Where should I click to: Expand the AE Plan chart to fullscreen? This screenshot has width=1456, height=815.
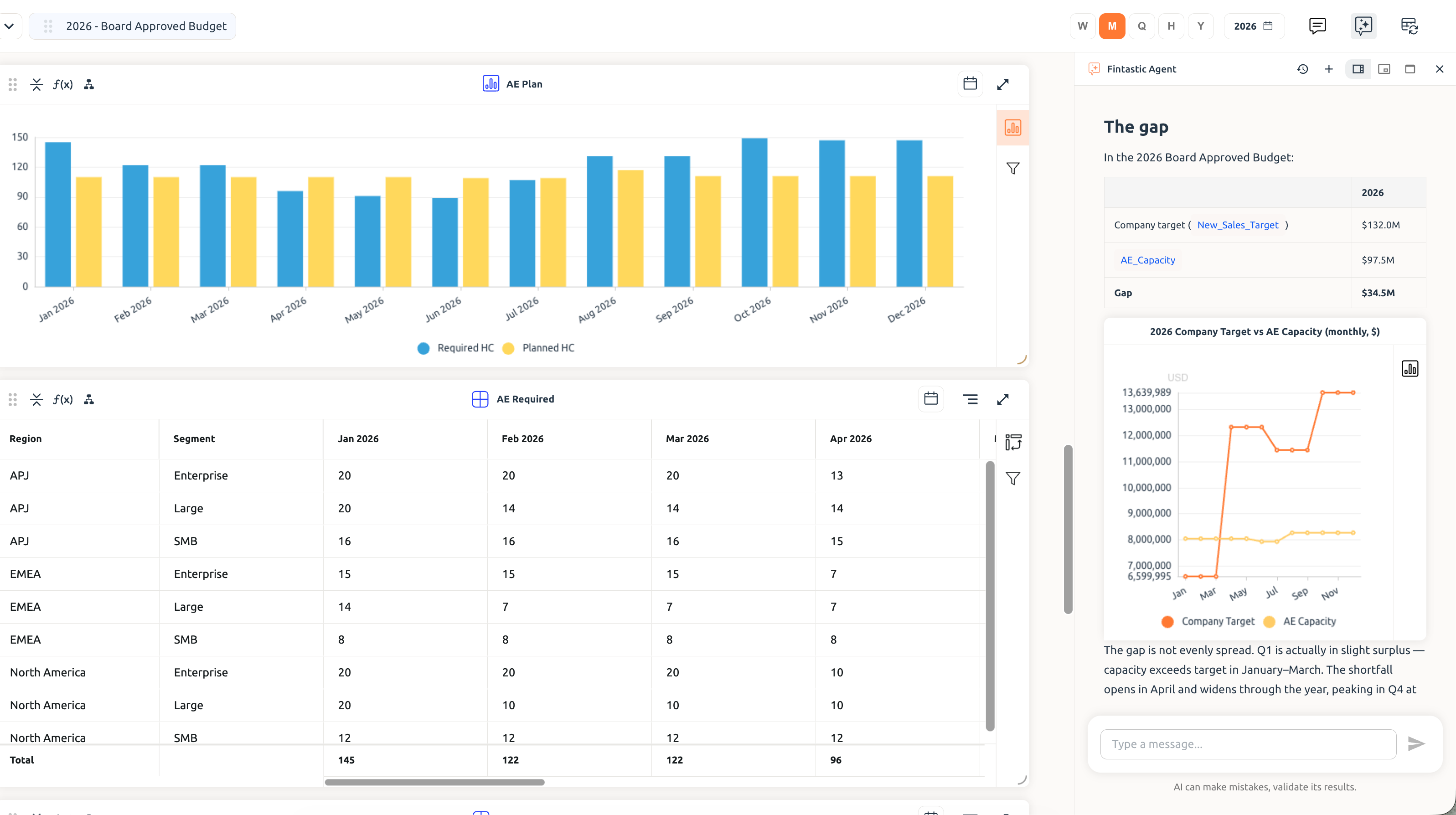(1003, 84)
